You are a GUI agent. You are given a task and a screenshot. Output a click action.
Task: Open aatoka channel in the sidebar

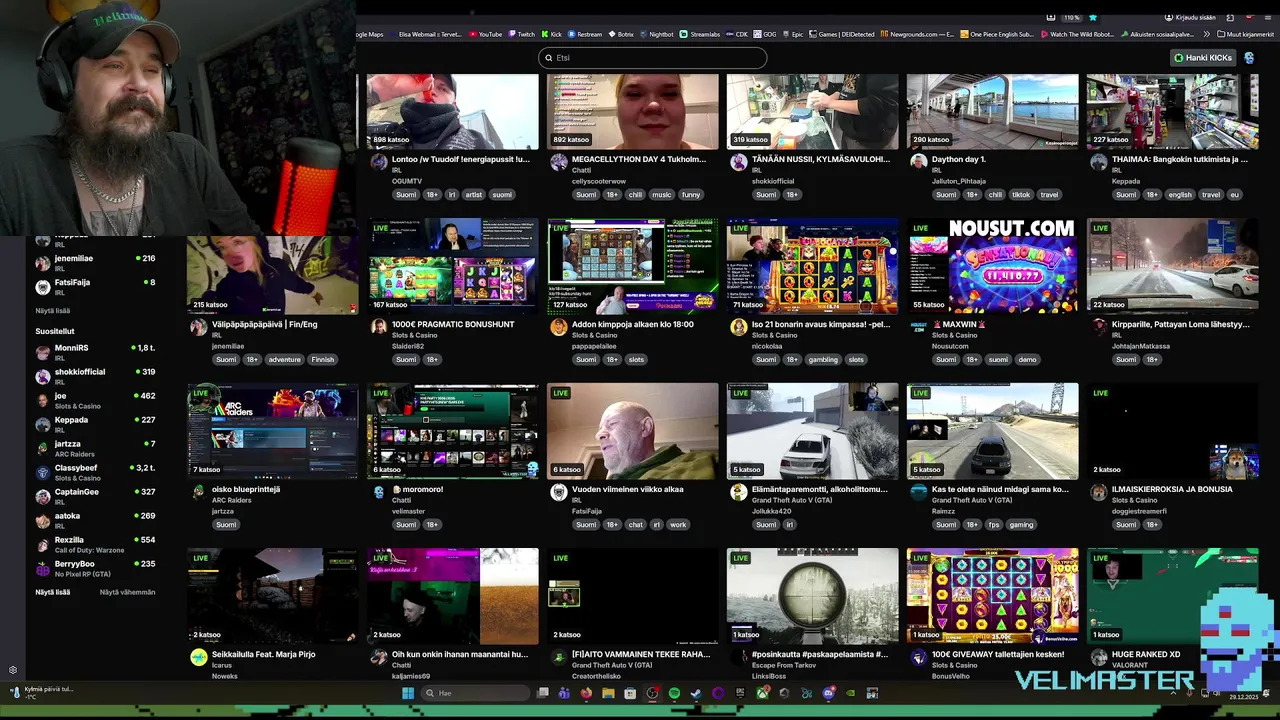pyautogui.click(x=95, y=520)
